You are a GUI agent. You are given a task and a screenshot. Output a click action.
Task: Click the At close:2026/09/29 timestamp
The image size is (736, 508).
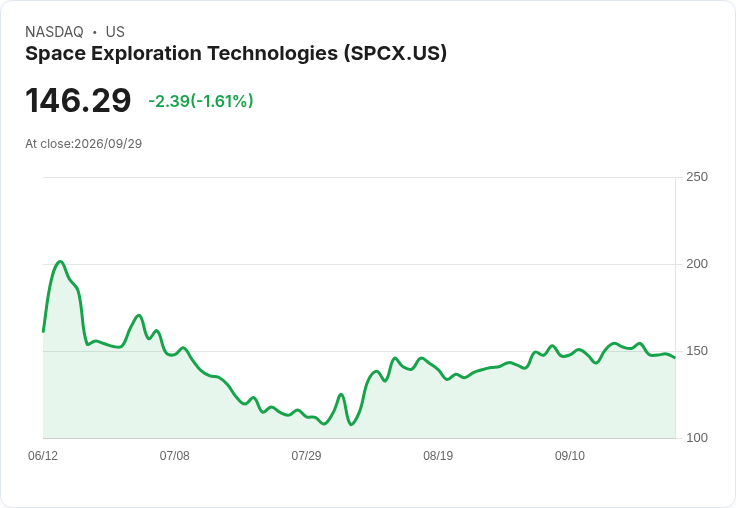point(84,144)
